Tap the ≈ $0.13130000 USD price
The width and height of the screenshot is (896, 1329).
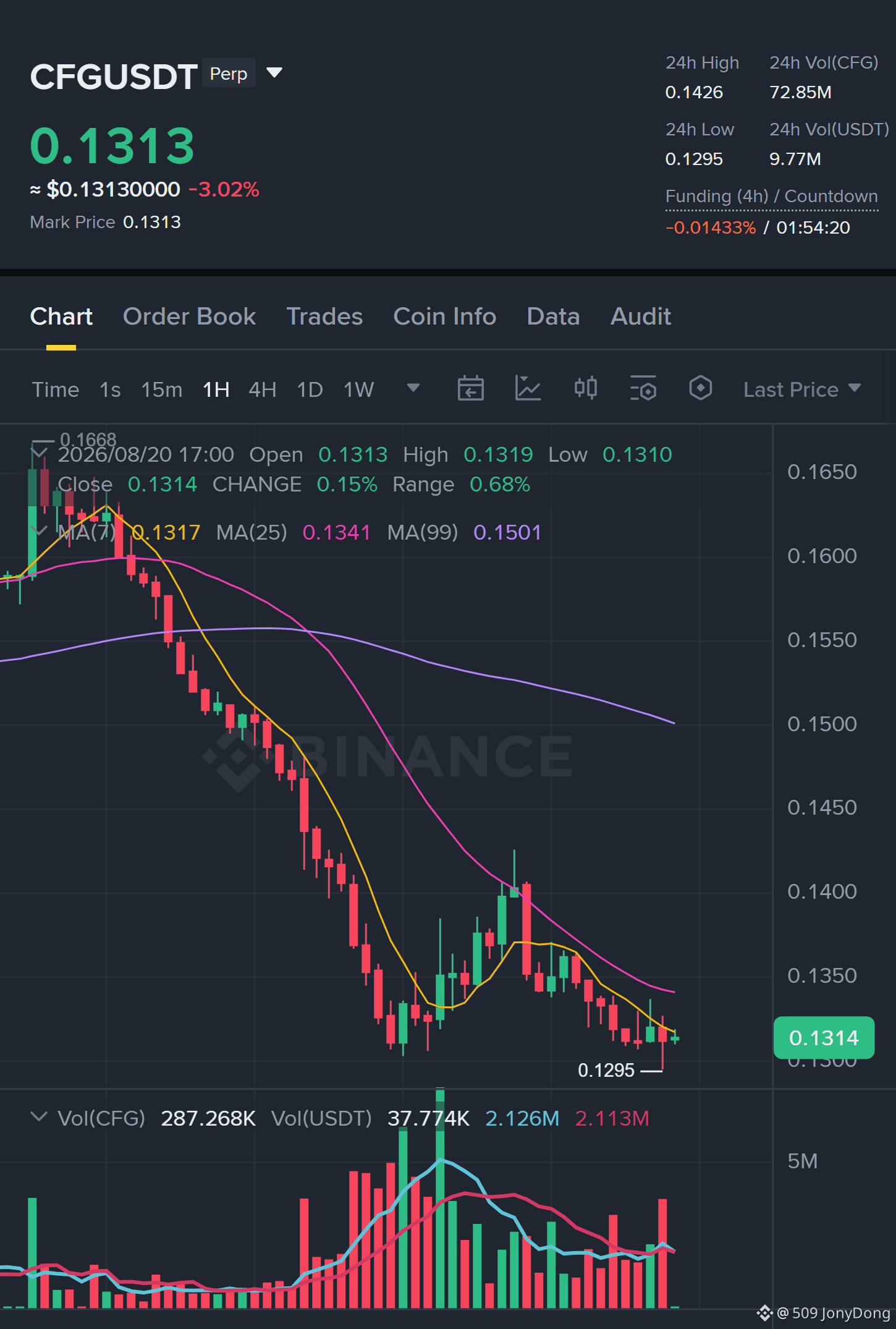[x=105, y=189]
